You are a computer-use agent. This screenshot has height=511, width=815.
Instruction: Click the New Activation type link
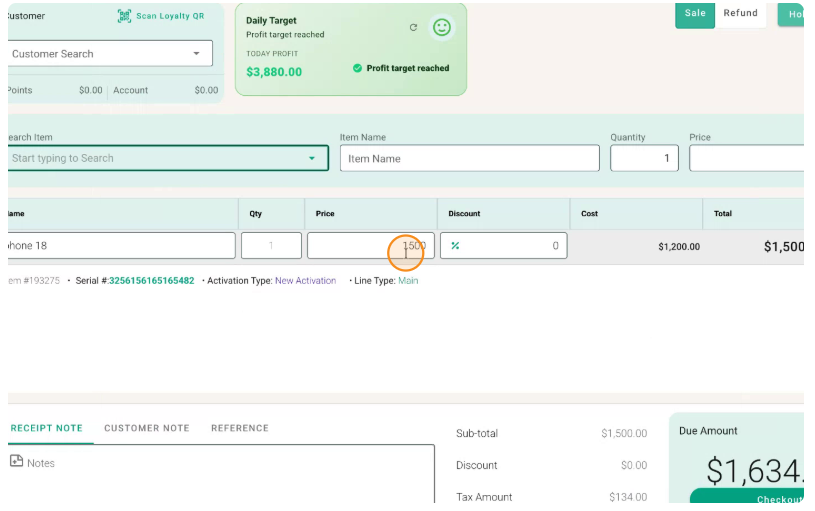306,281
